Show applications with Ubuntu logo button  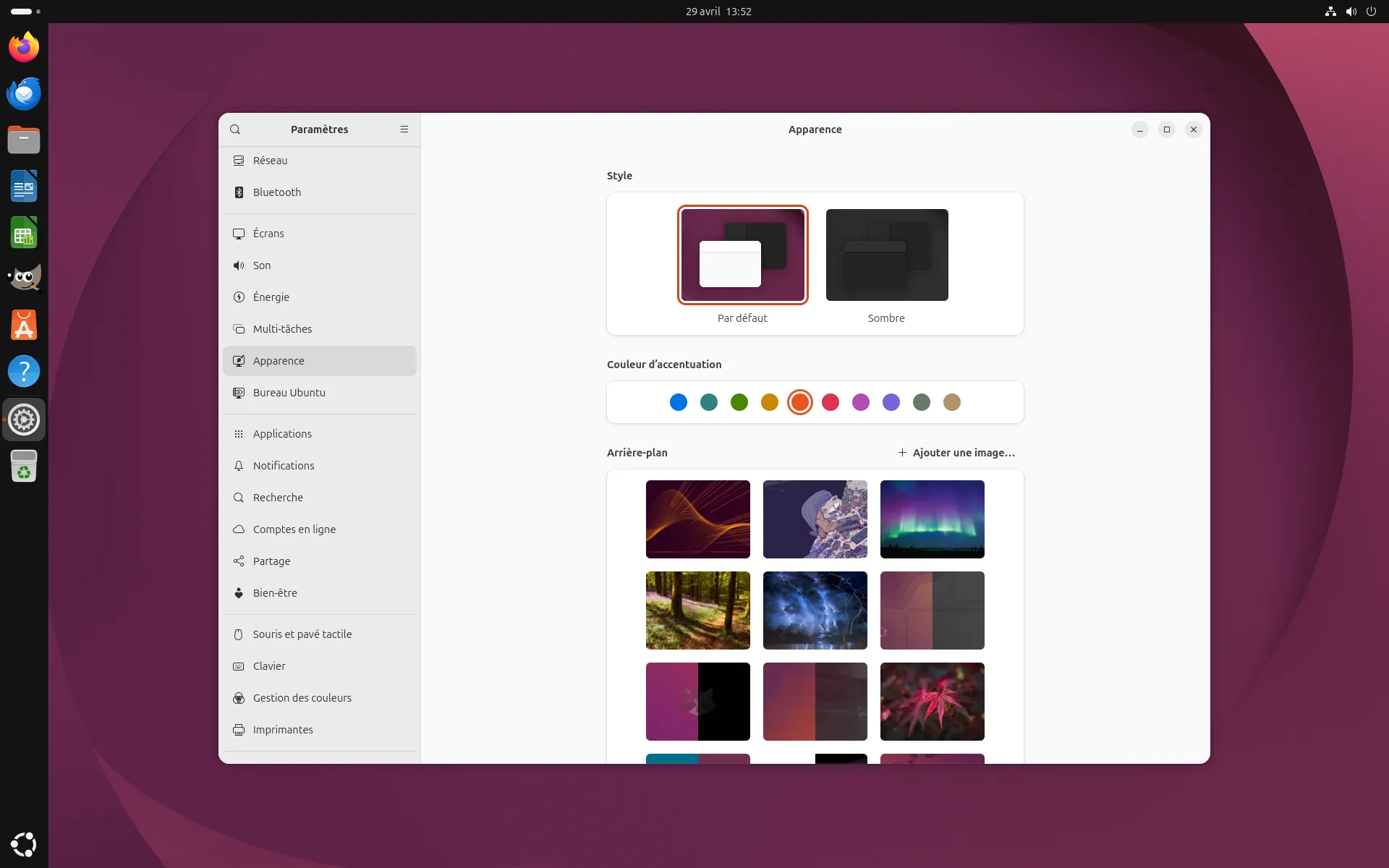tap(24, 844)
